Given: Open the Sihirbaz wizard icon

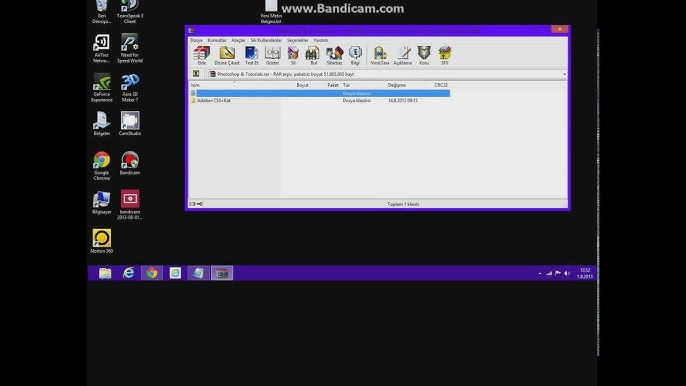Looking at the screenshot, I should tap(334, 56).
